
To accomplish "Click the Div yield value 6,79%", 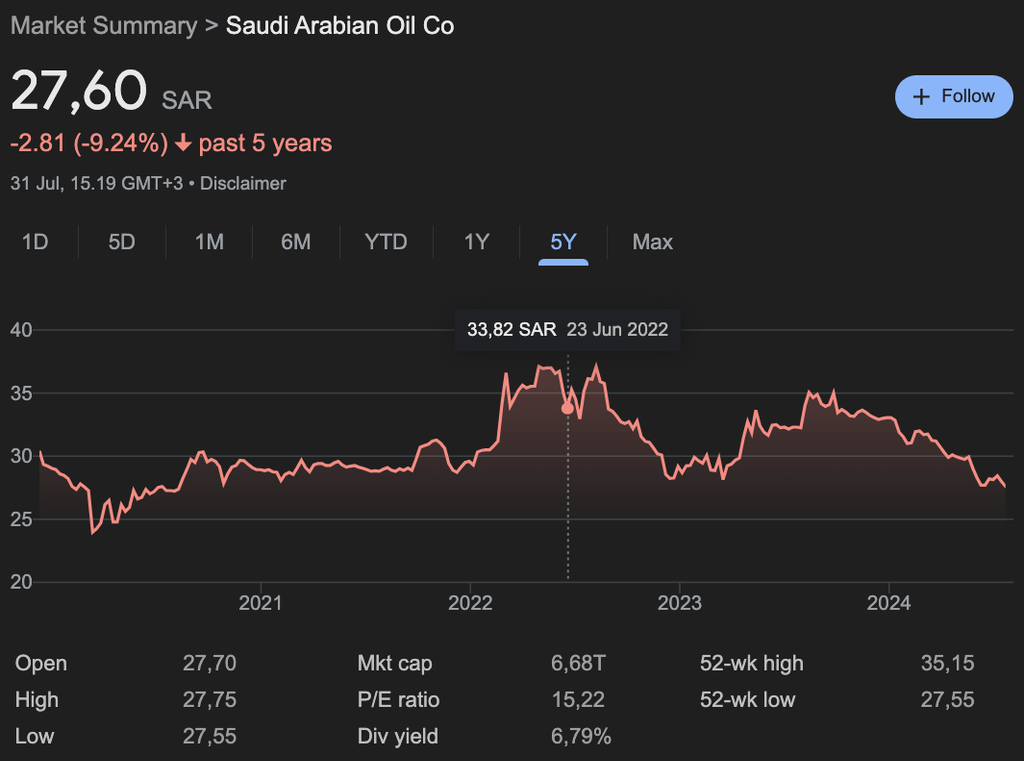I will pyautogui.click(x=581, y=736).
